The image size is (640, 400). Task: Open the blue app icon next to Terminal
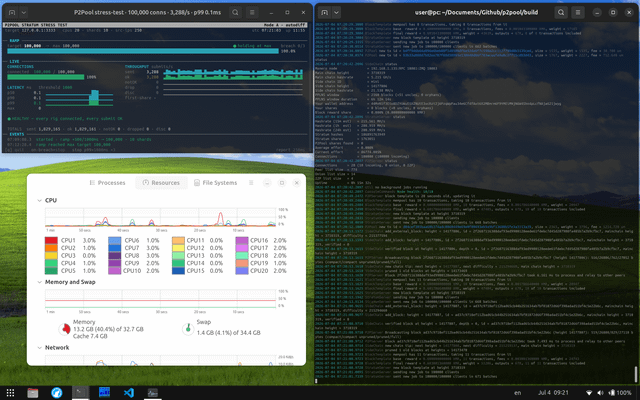pyautogui.click(x=104, y=393)
